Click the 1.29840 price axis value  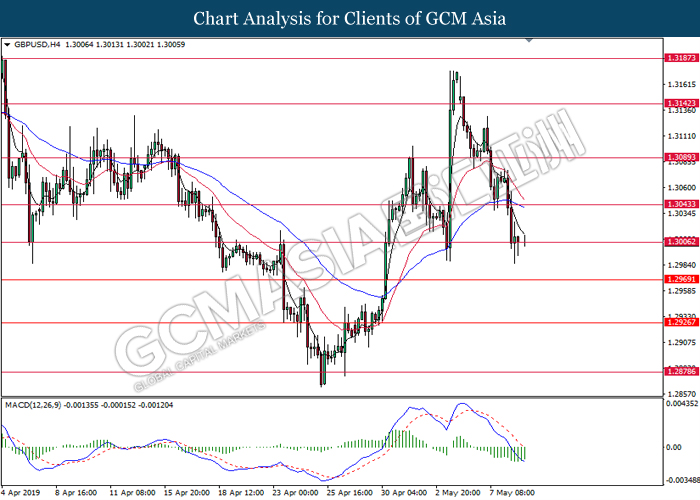(682, 265)
